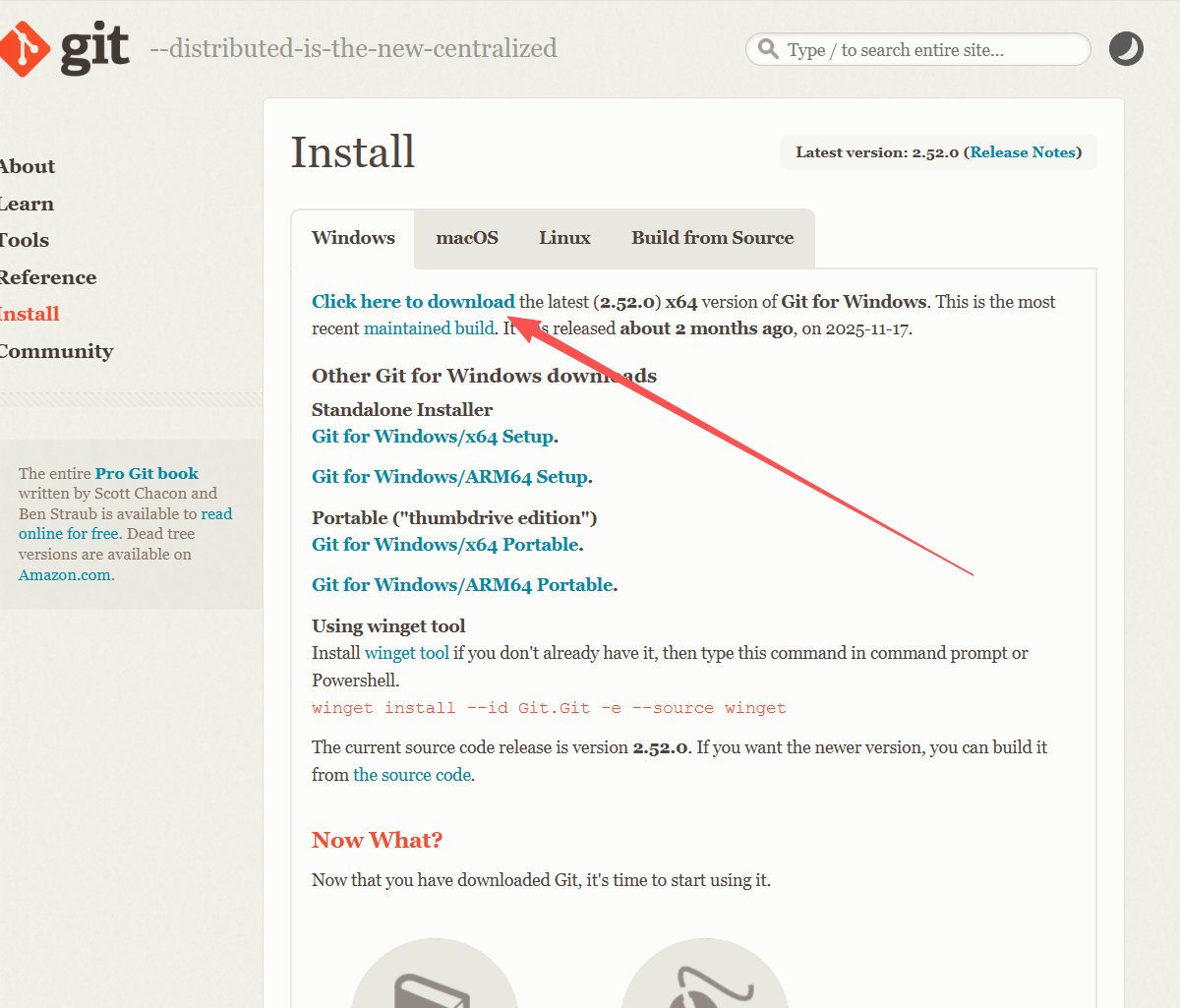The width and height of the screenshot is (1180, 1008).
Task: Download Git for Windows/ARM64 Portable
Action: [462, 585]
